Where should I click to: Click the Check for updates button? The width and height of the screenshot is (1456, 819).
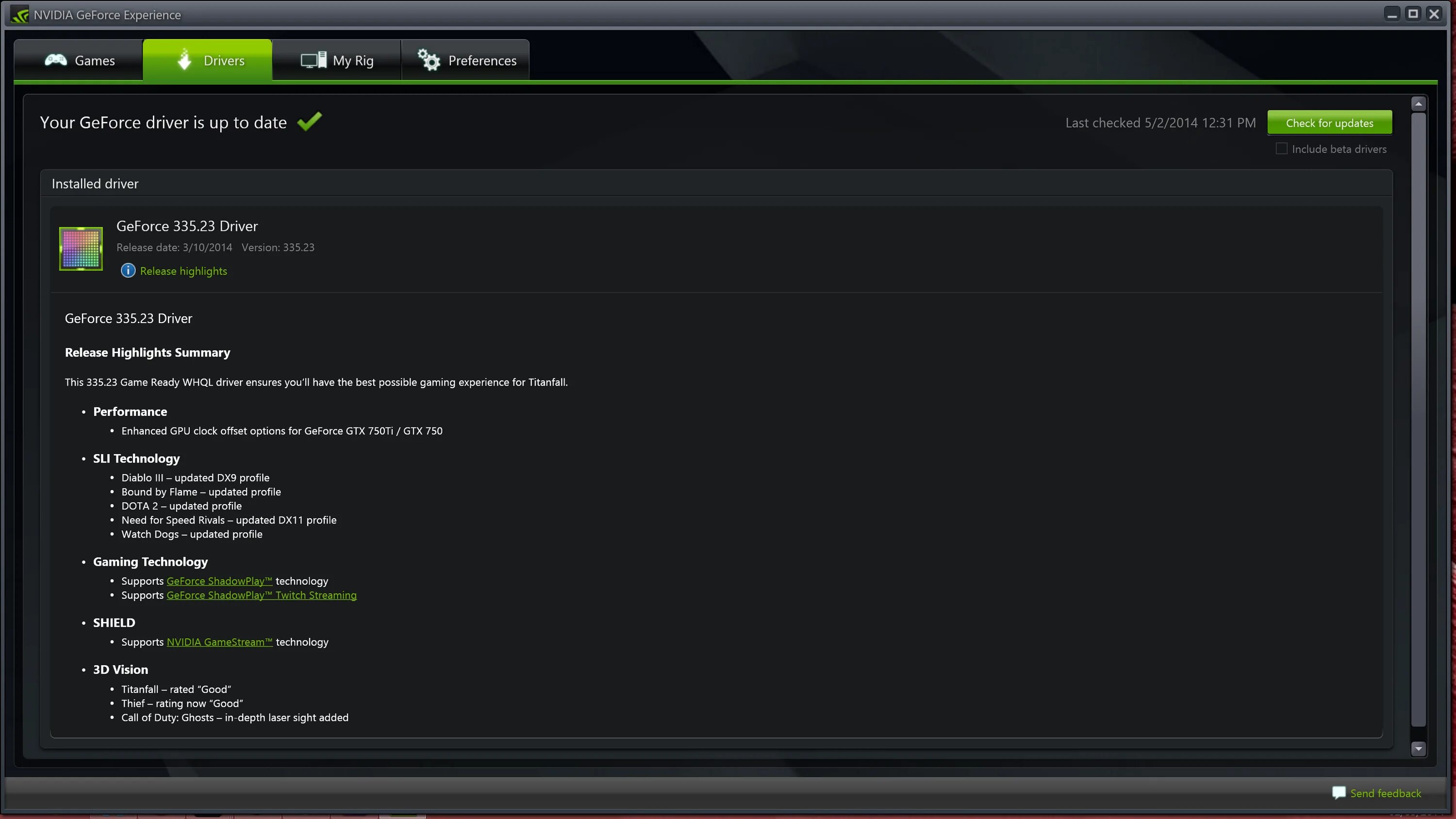click(x=1329, y=123)
